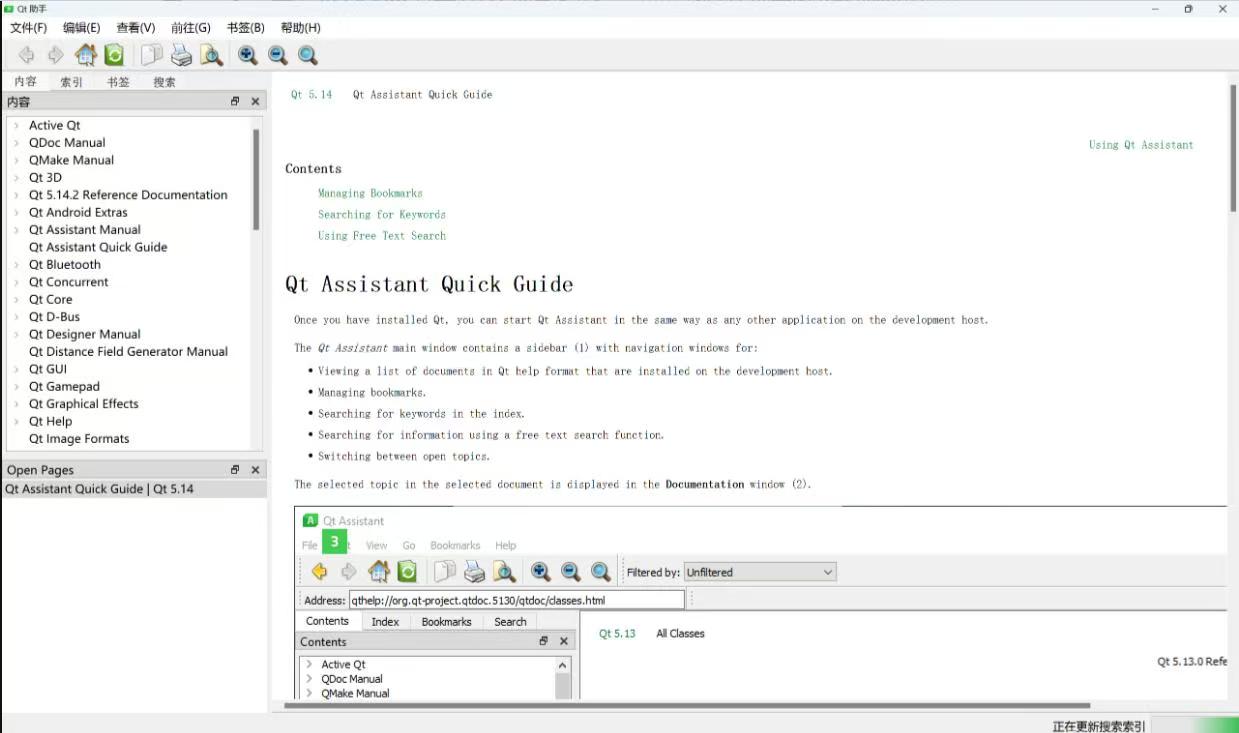1239x733 pixels.
Task: Open the Using Qt Assistant link
Action: (1141, 145)
